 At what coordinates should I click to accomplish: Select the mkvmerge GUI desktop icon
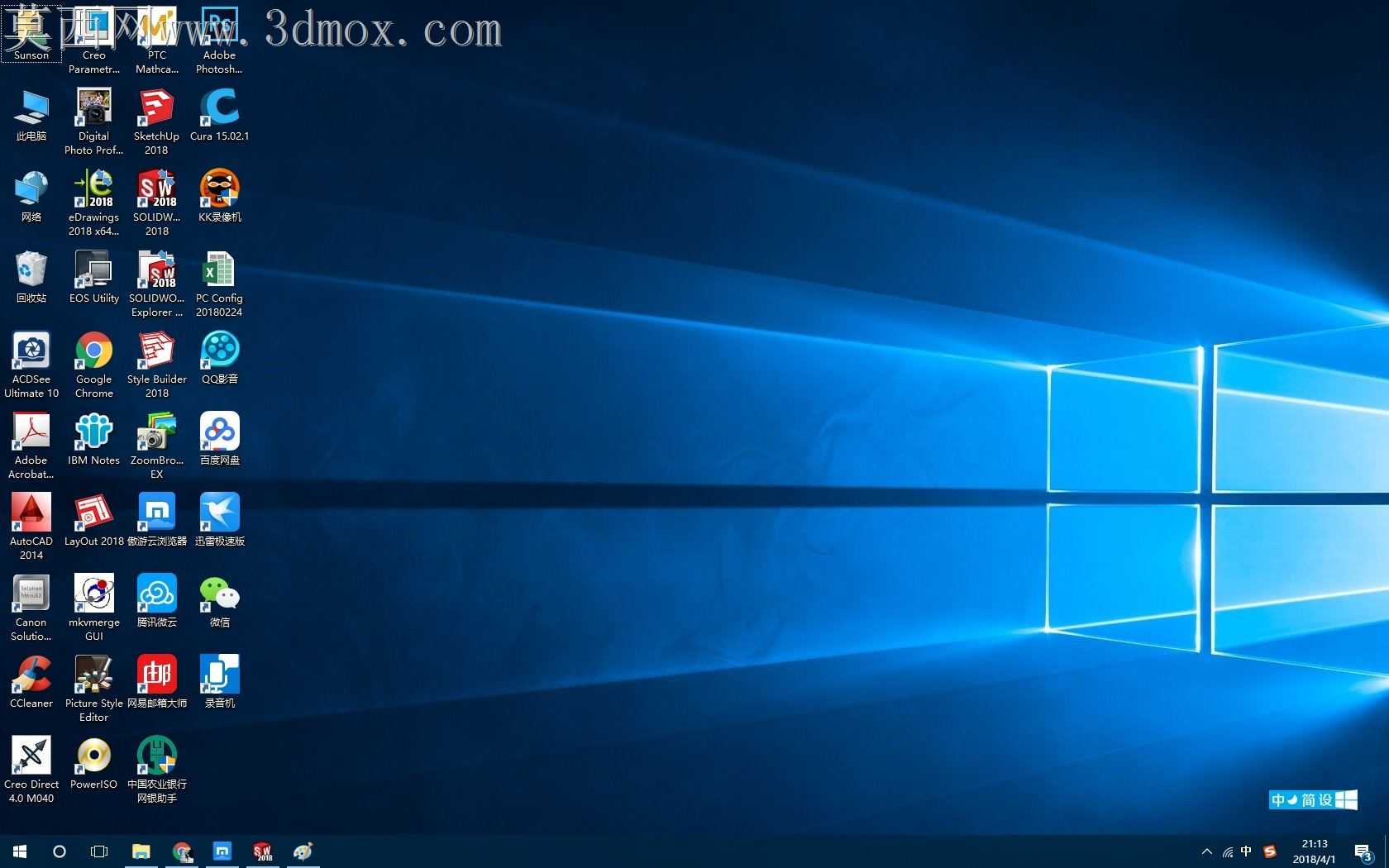[x=94, y=608]
